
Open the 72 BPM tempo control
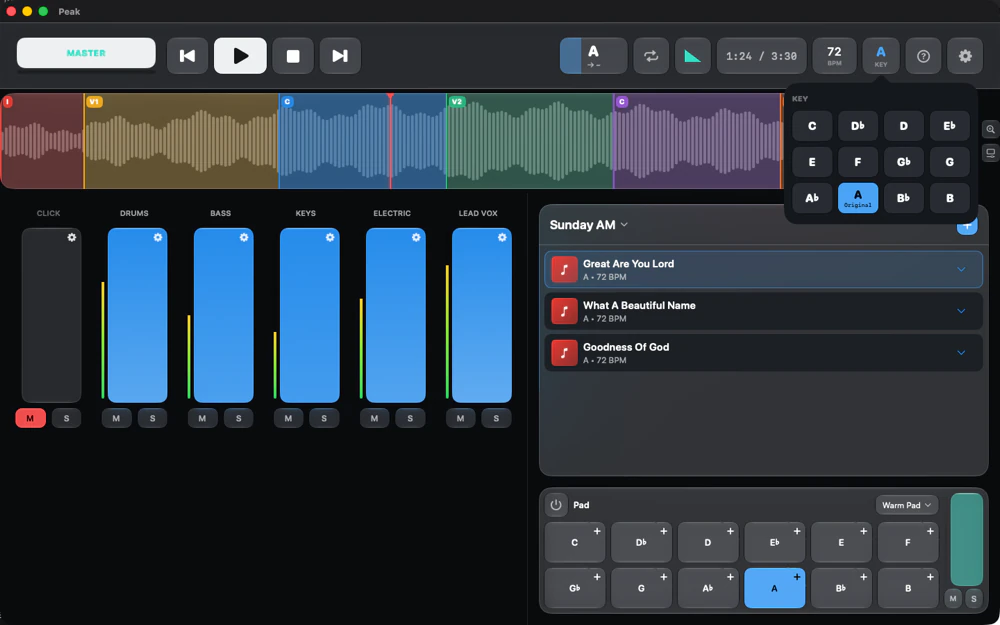pyautogui.click(x=834, y=56)
